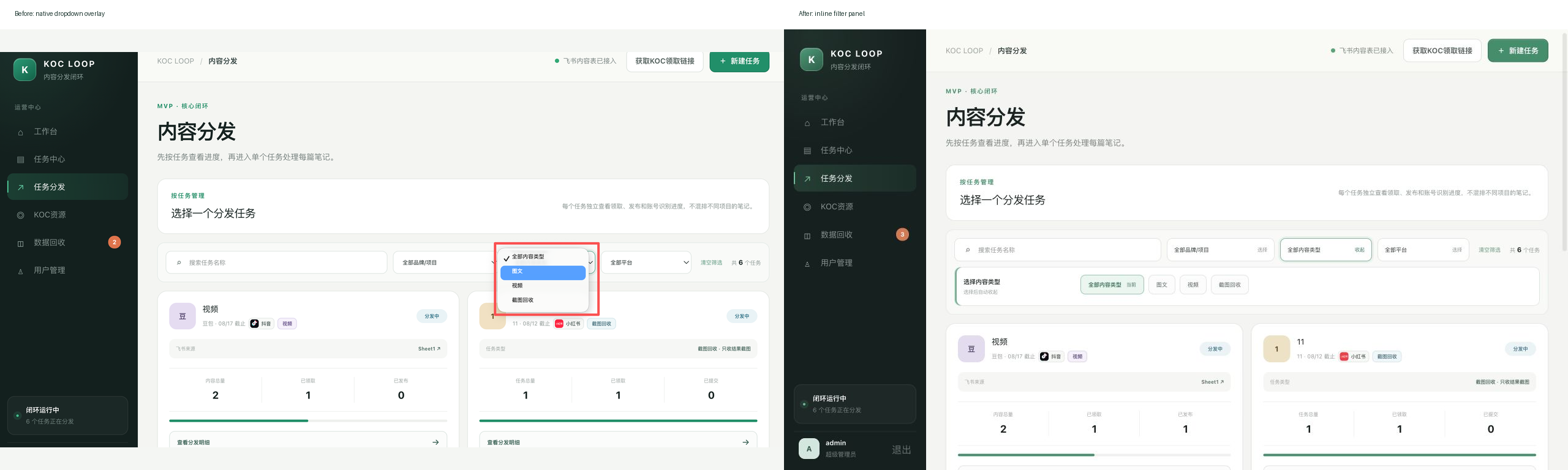Click the 视频 card progress bar in the Before panel

(x=307, y=420)
